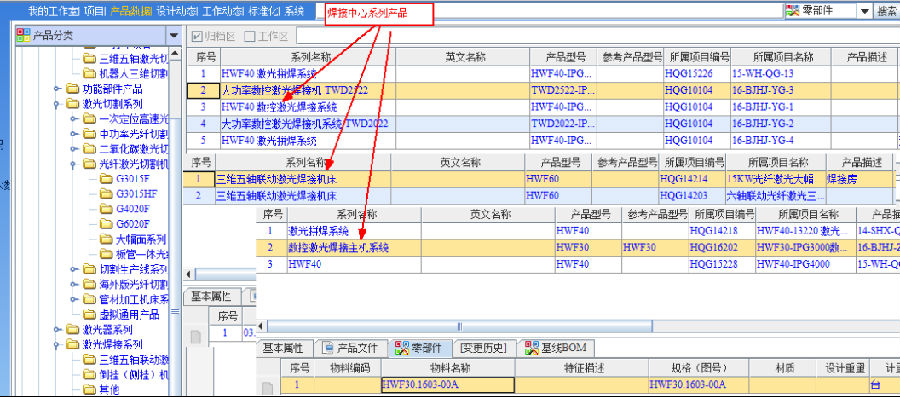
Task: Open project number HQG15226 link
Action: pos(689,73)
